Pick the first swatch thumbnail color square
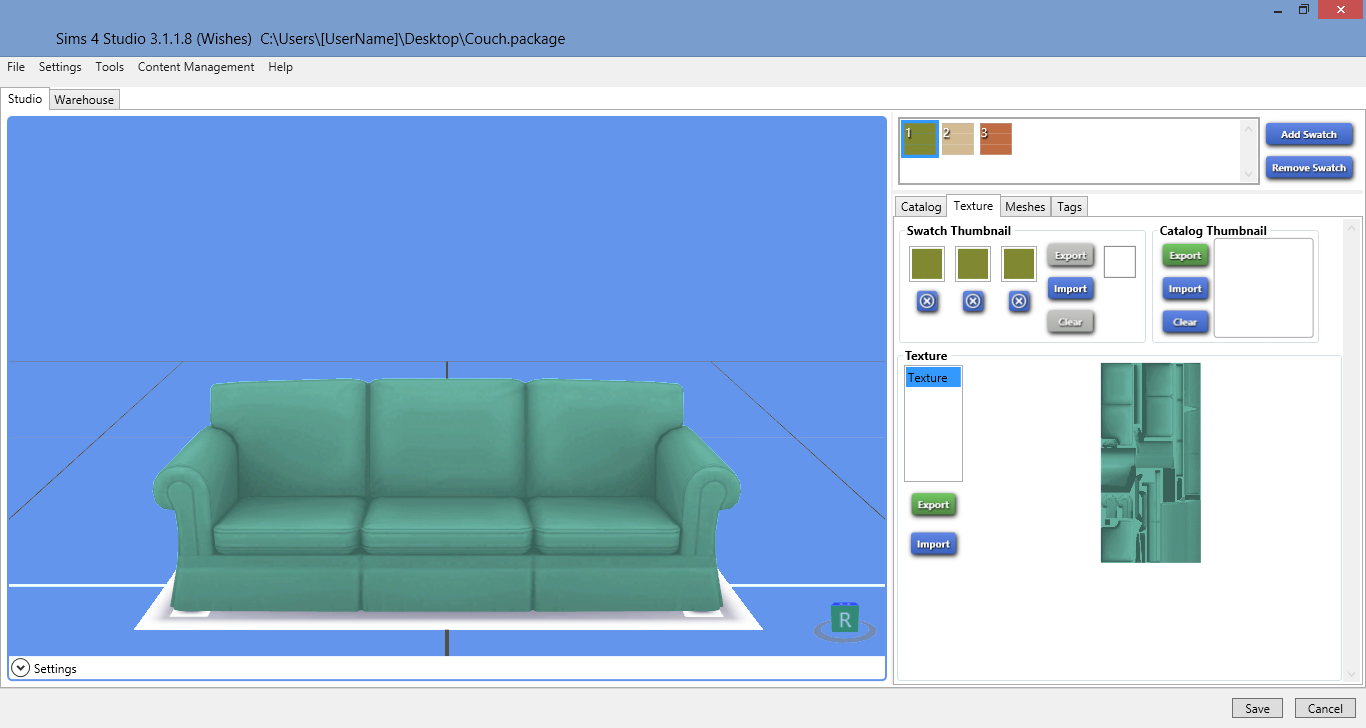Screen dimensions: 1366x728 click(x=927, y=264)
